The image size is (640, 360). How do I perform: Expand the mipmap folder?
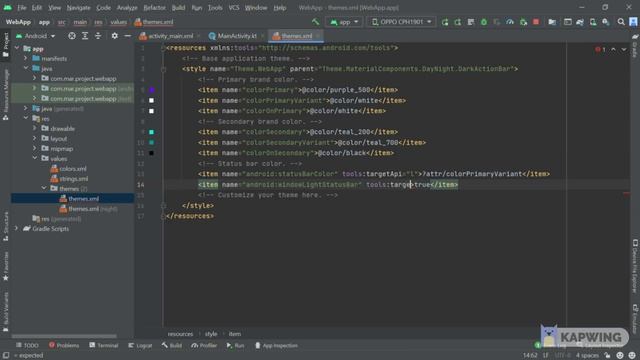coord(35,149)
